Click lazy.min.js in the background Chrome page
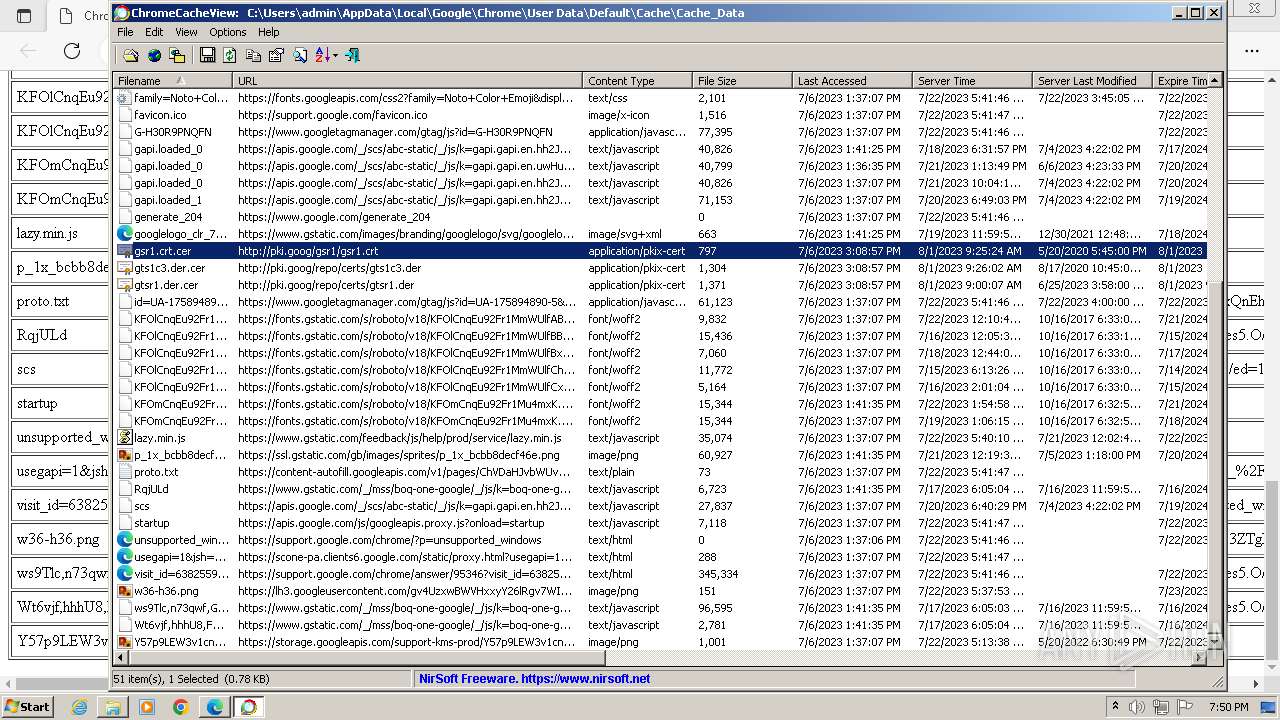The image size is (1280, 720). [46, 233]
